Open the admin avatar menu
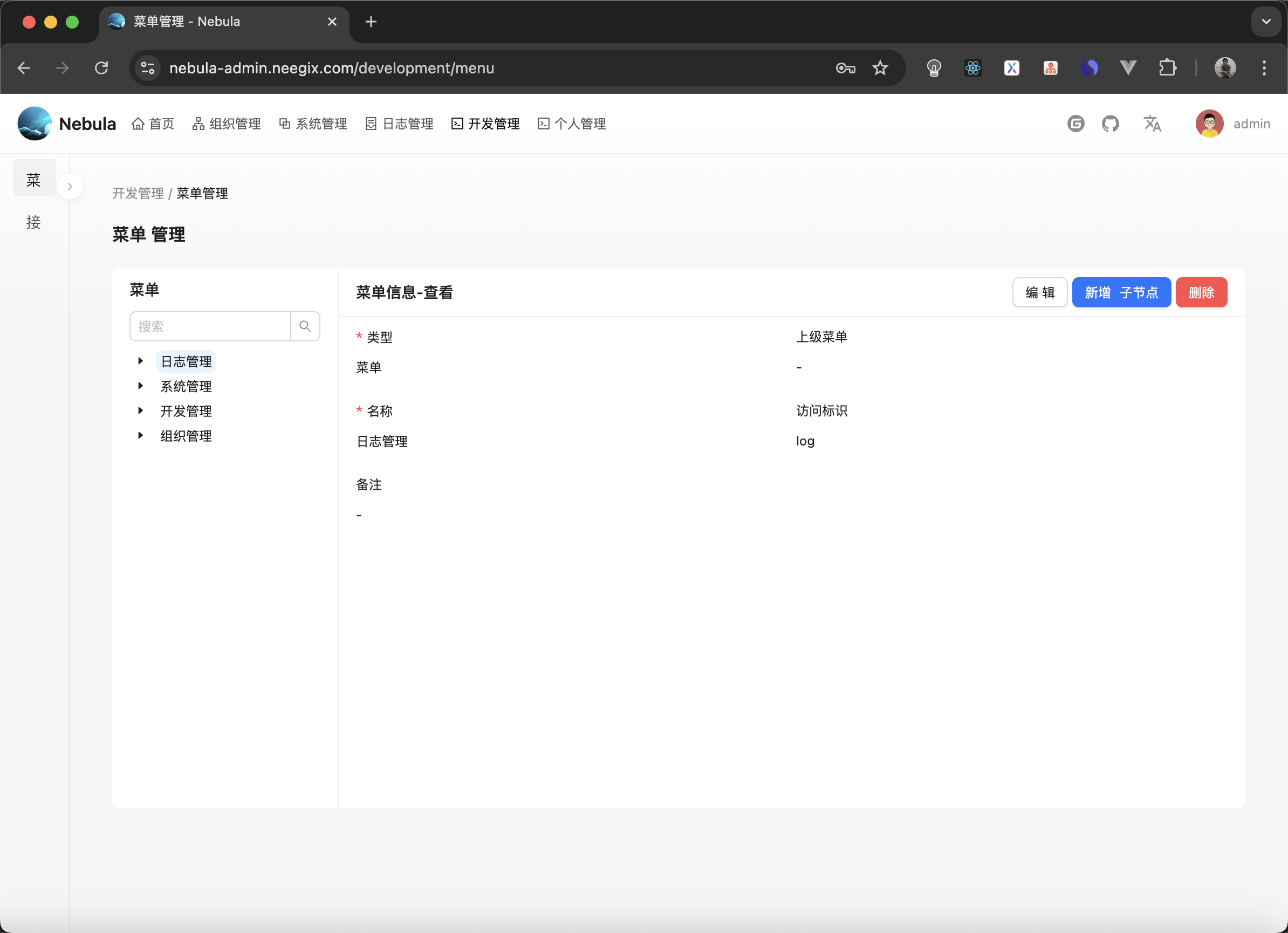1288x933 pixels. point(1210,123)
